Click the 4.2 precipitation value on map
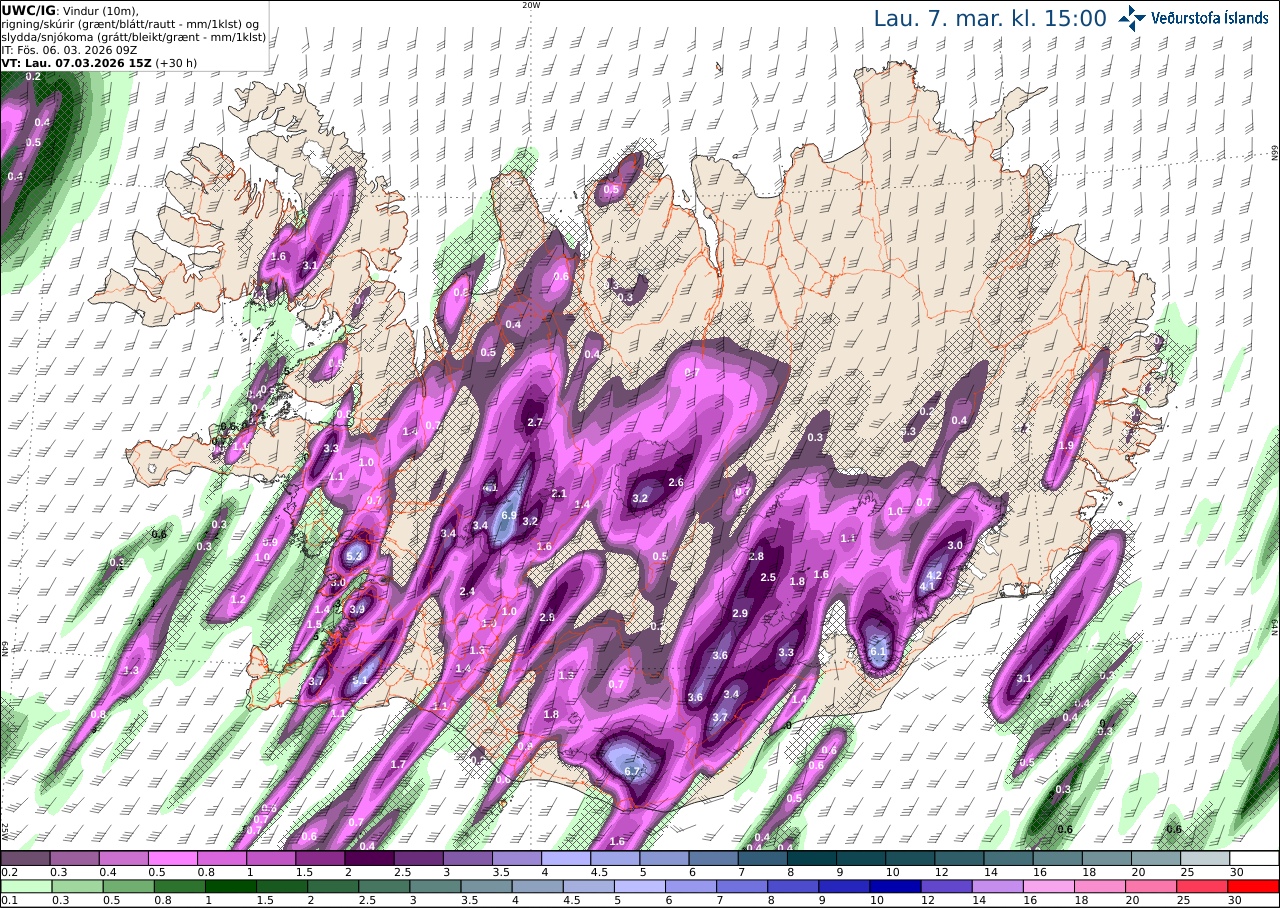The height and width of the screenshot is (908, 1280). point(935,575)
